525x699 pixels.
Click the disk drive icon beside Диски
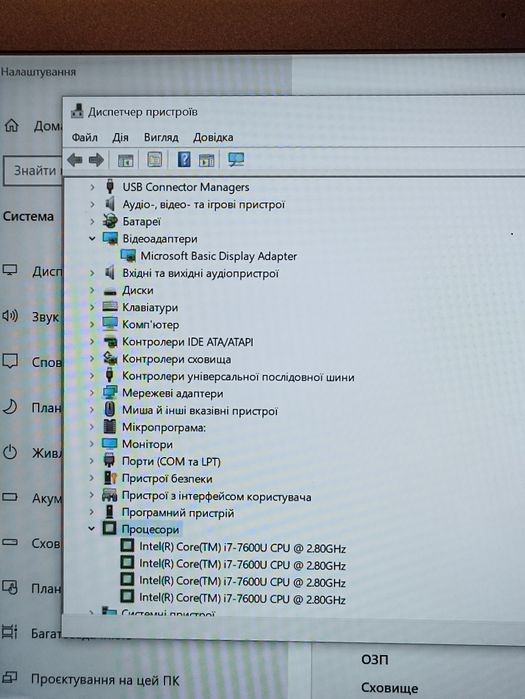[110, 291]
